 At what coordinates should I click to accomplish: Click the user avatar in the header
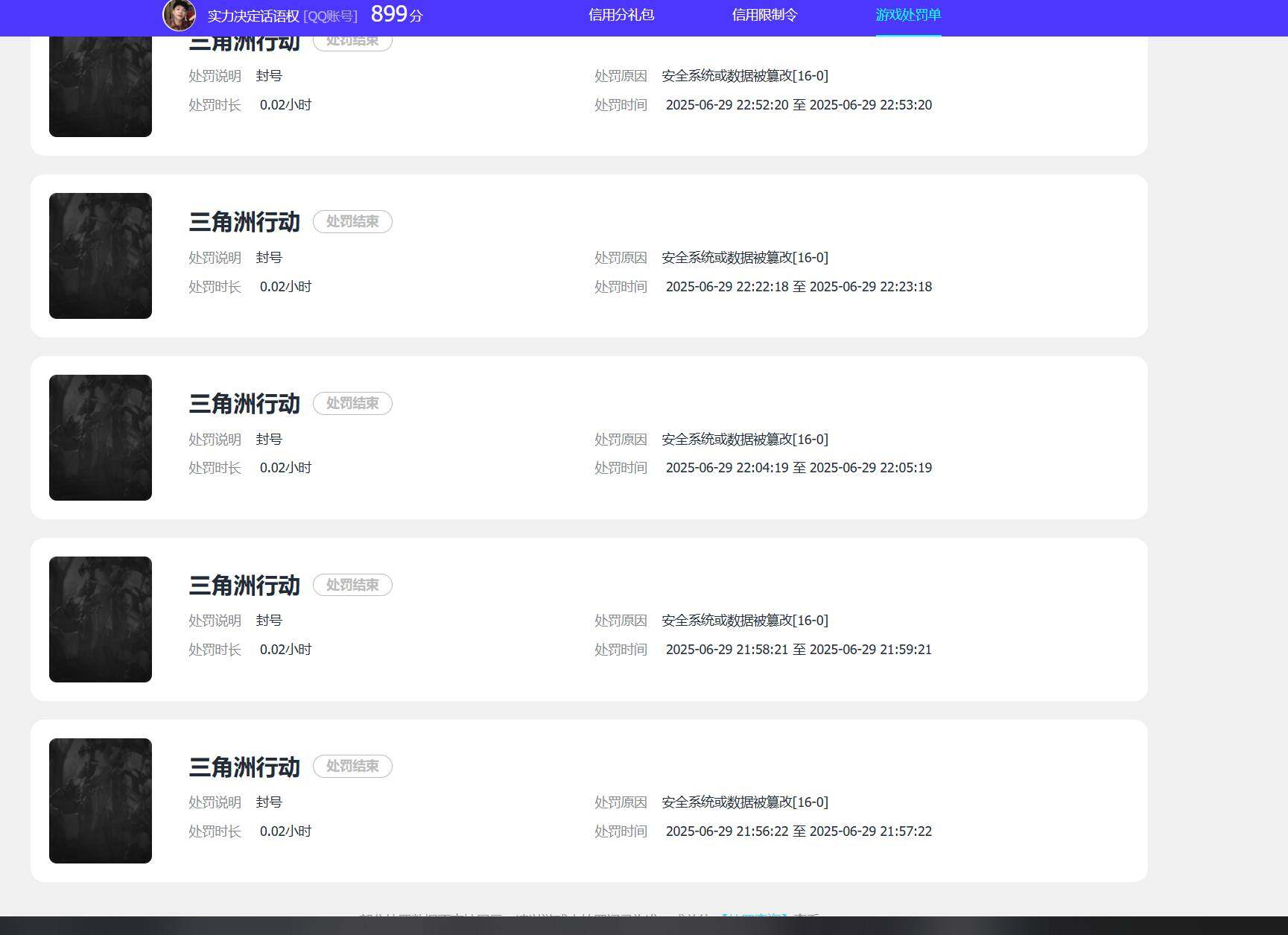point(179,15)
